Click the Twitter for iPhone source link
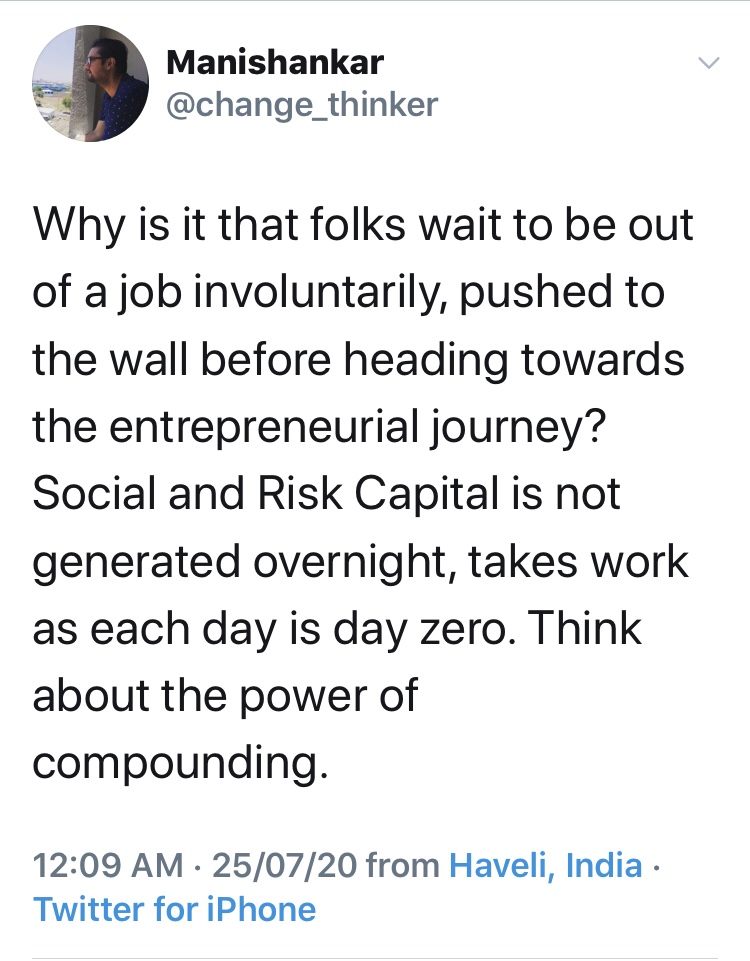The image size is (750, 961). pyautogui.click(x=174, y=909)
